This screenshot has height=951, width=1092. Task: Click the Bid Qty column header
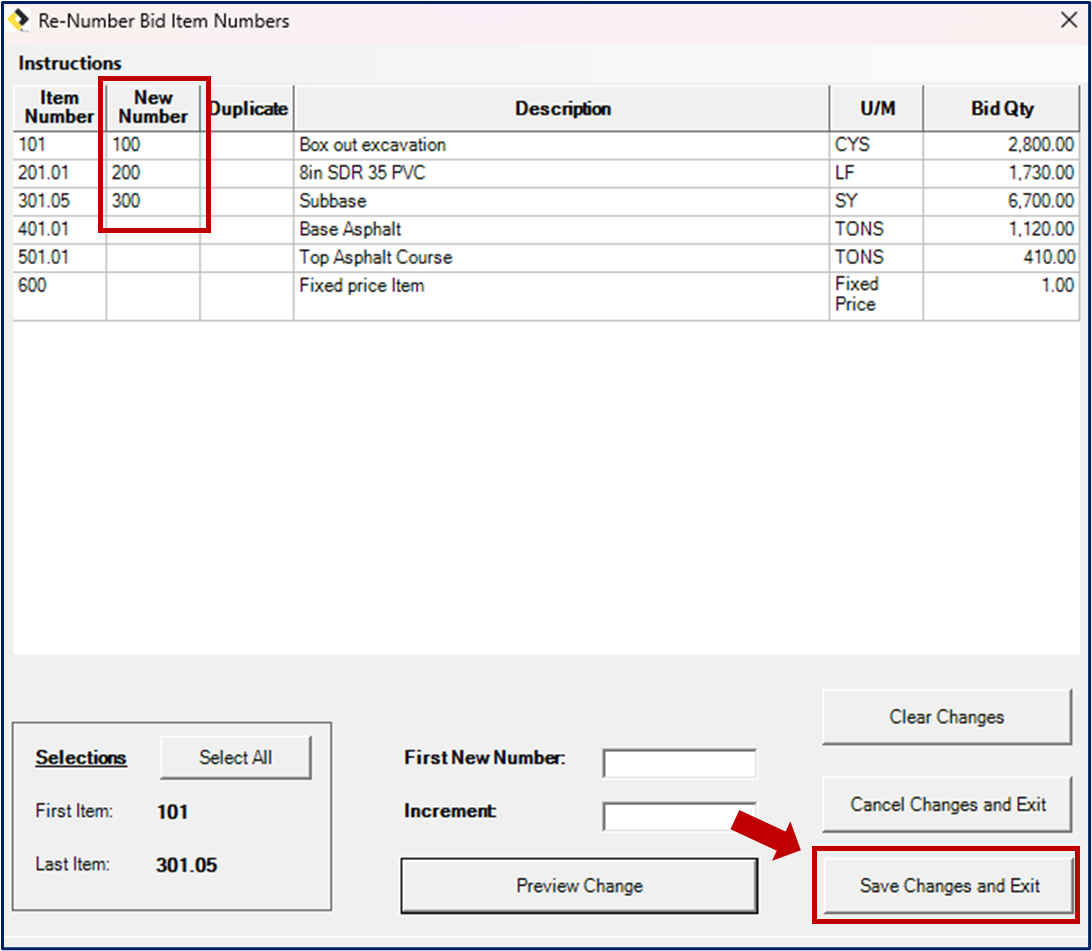pos(1002,108)
